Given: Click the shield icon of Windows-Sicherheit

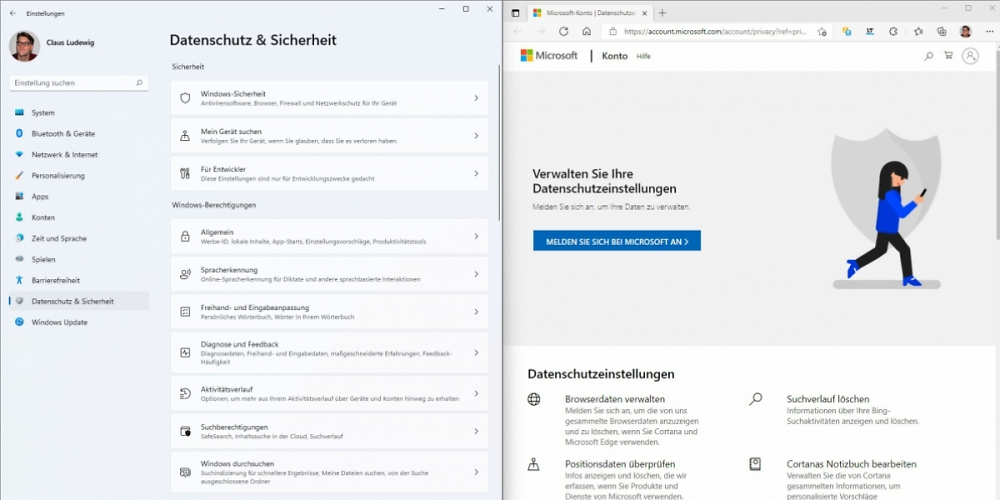Looking at the screenshot, I should pyautogui.click(x=185, y=98).
